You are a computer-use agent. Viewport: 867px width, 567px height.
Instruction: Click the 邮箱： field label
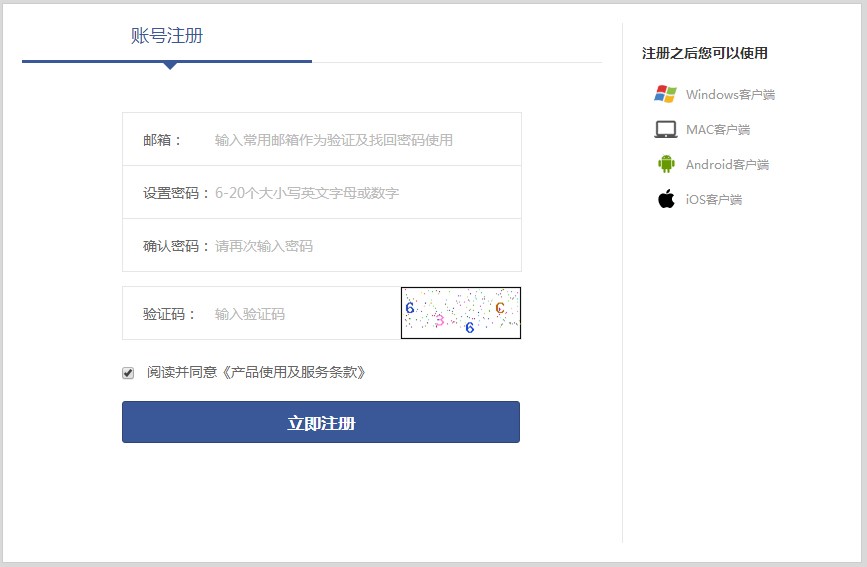click(164, 140)
